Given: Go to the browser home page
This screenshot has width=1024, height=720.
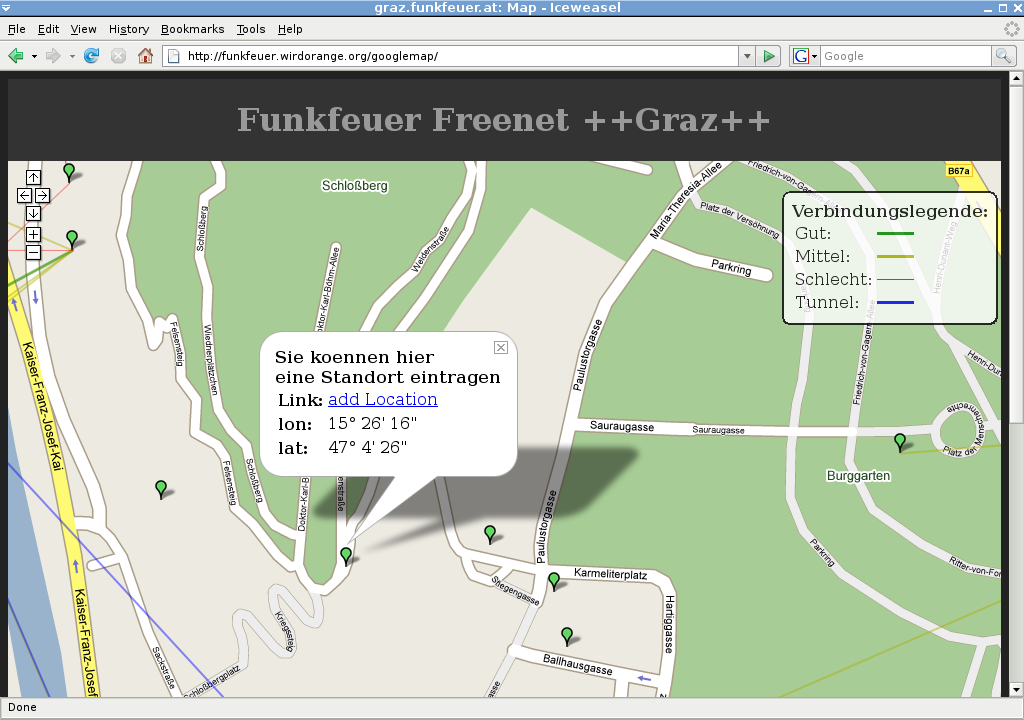Looking at the screenshot, I should pos(145,56).
